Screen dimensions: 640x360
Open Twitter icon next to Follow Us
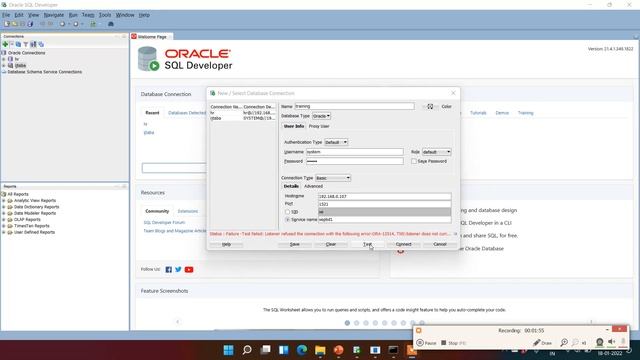(x=178, y=269)
